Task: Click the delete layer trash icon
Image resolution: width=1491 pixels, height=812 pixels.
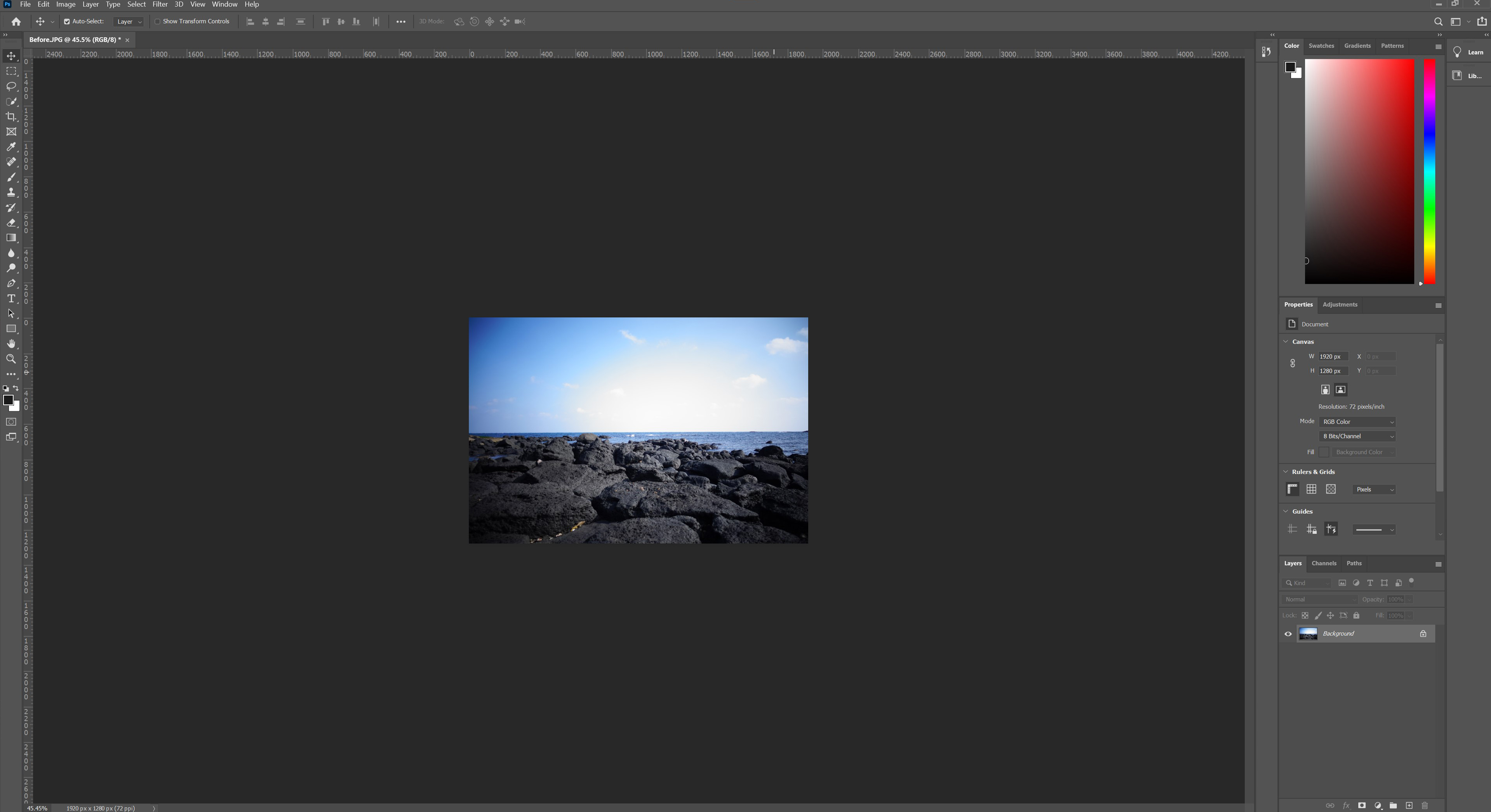Action: pyautogui.click(x=1425, y=805)
